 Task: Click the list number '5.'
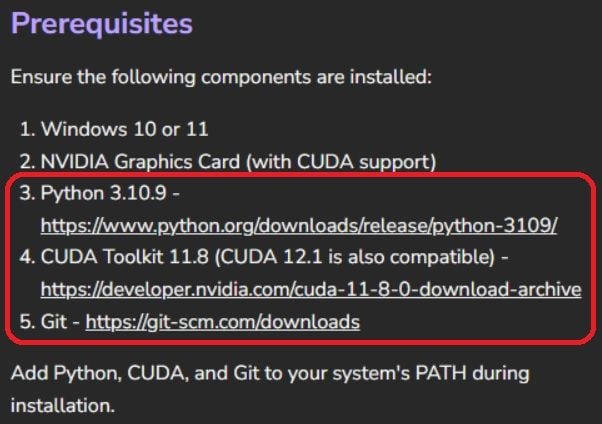click(x=28, y=322)
